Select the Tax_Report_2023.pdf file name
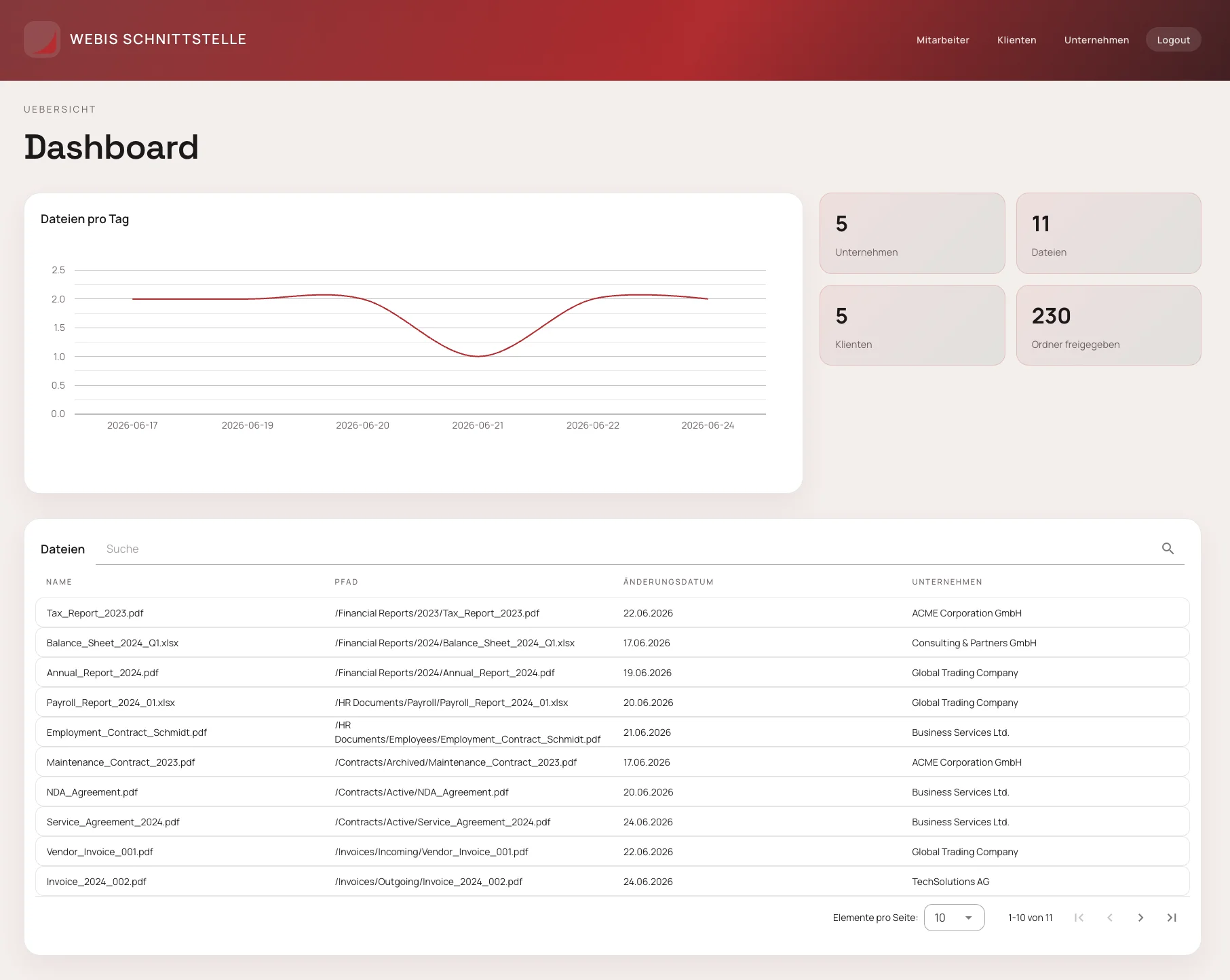Screen dimensions: 1230x980 pyautogui.click(x=95, y=613)
